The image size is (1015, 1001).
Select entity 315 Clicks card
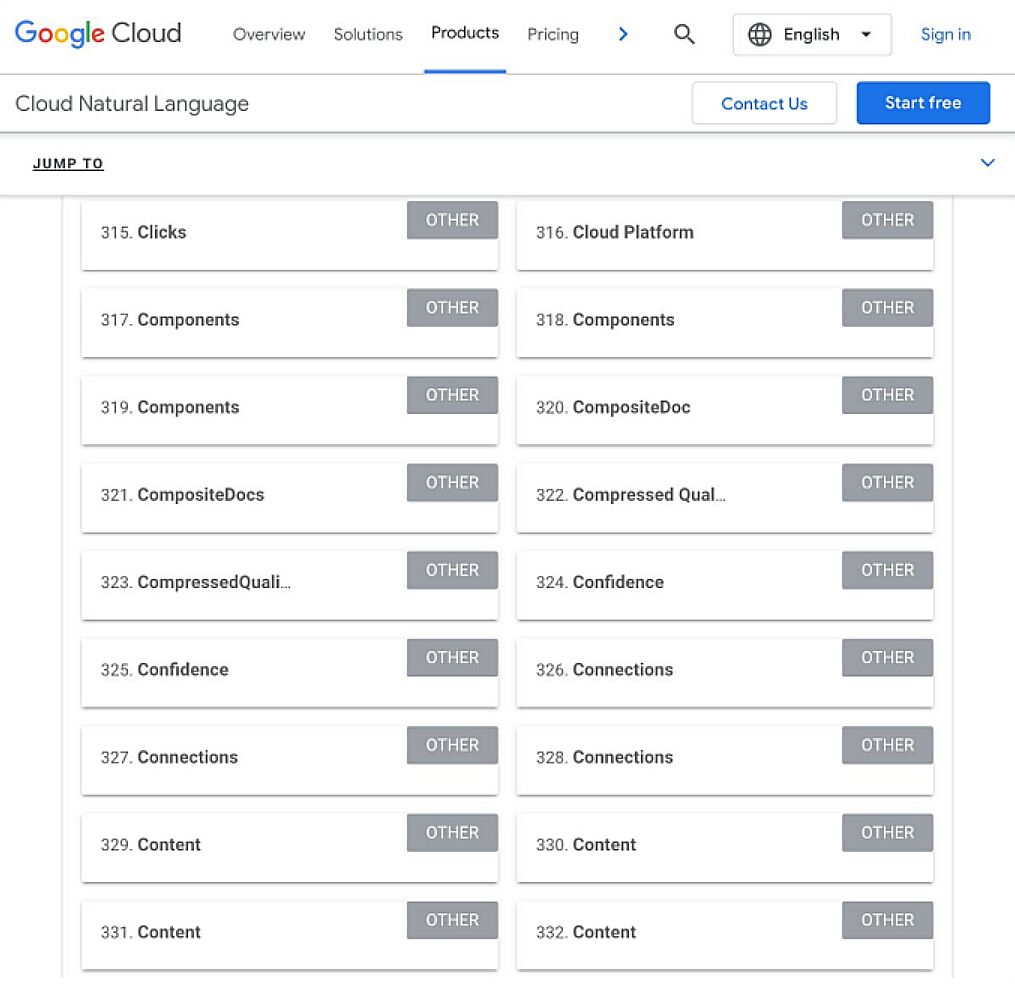pyautogui.click(x=290, y=232)
